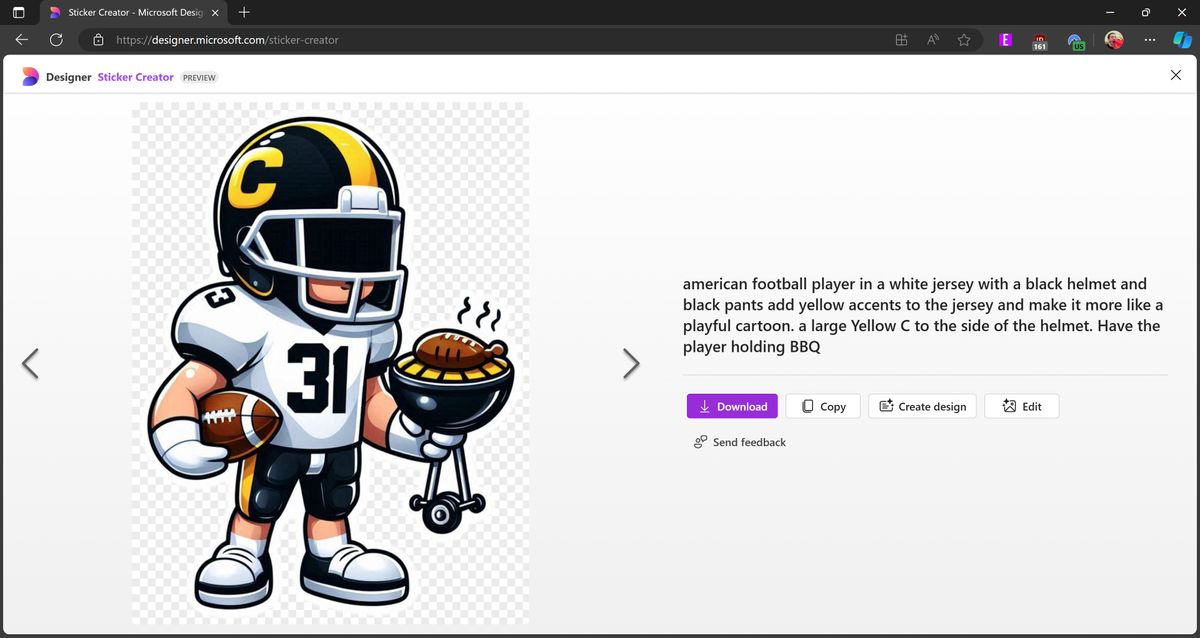The width and height of the screenshot is (1200, 638).
Task: Click the Create design button
Action: 921,406
